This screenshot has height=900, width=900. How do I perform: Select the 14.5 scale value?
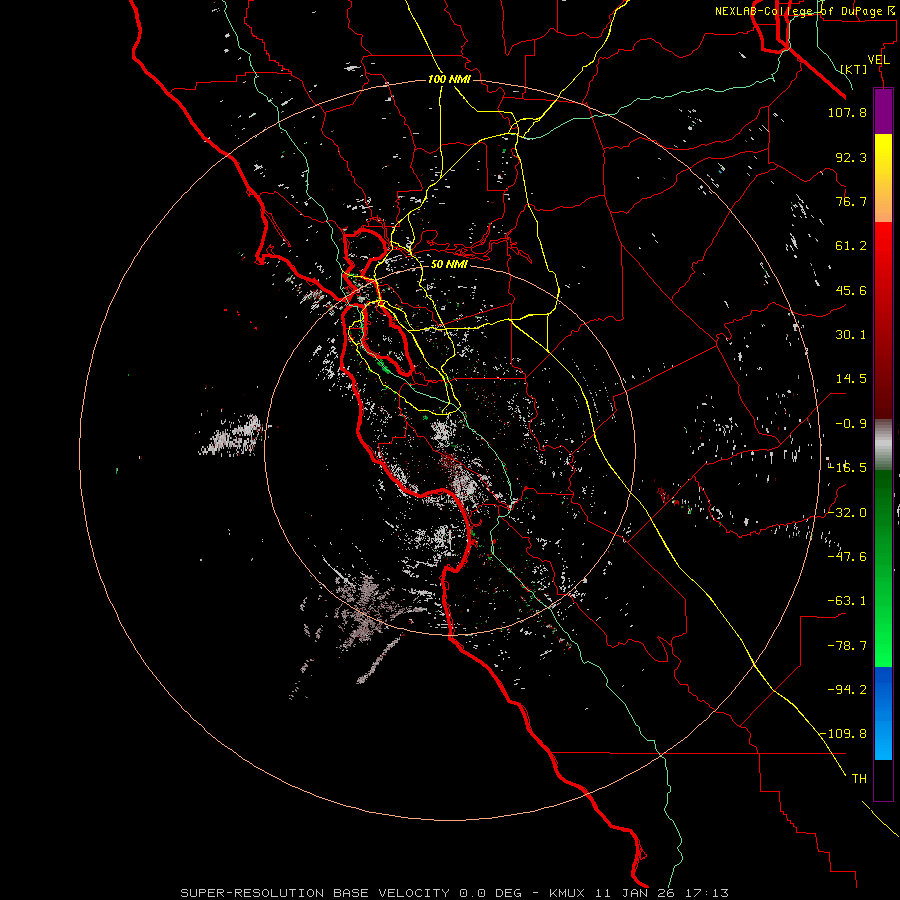(851, 379)
